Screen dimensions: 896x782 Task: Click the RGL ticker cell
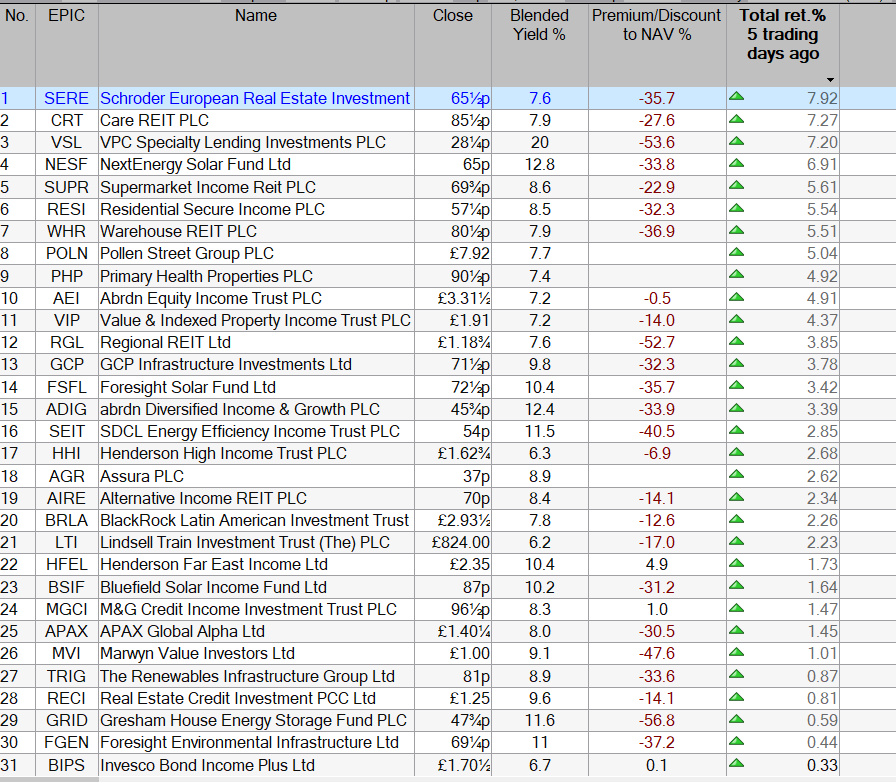click(x=66, y=342)
